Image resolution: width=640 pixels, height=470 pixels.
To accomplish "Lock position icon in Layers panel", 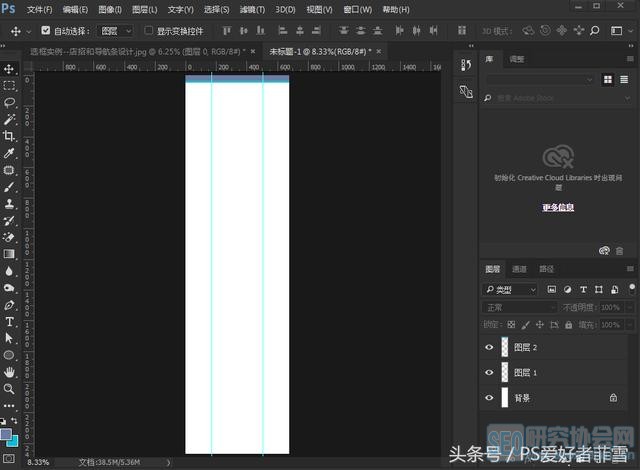I will pyautogui.click(x=540, y=325).
